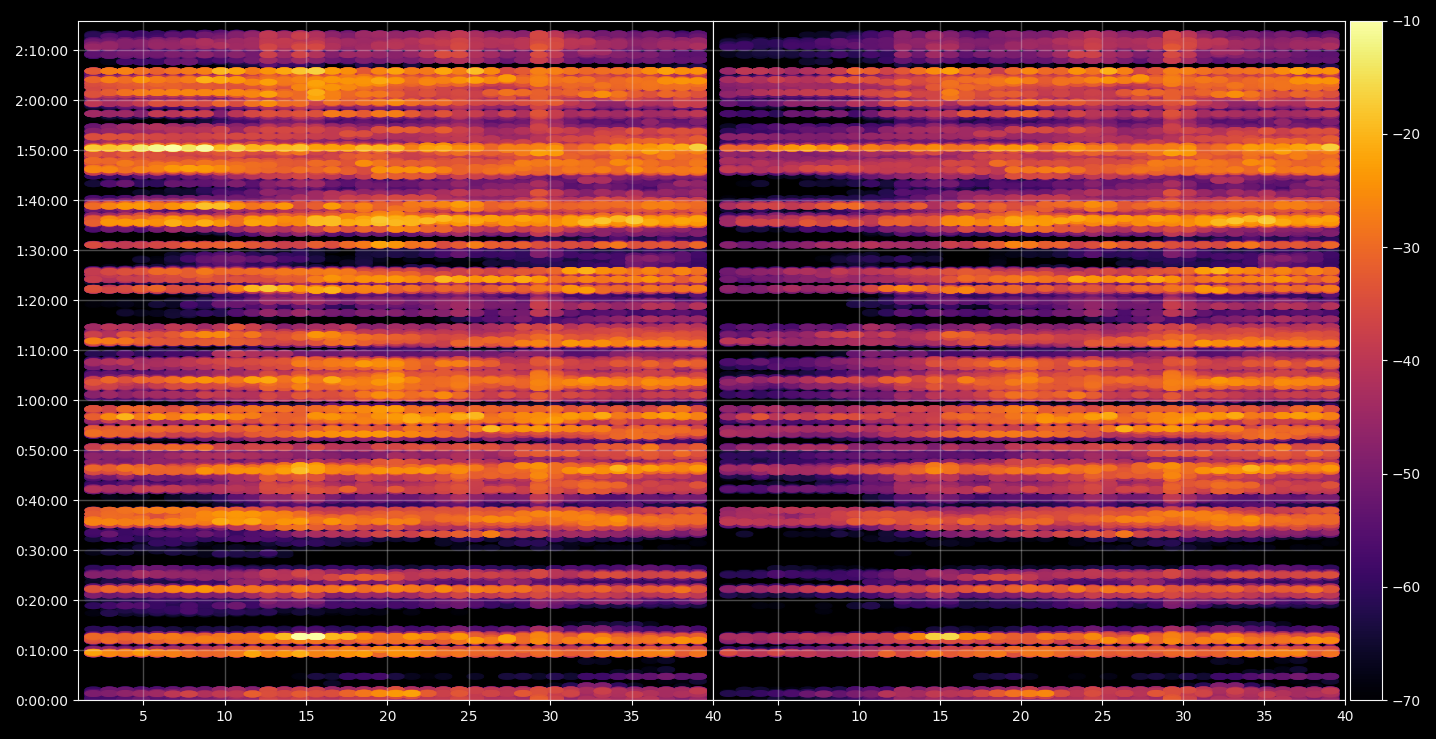Select the left heatmap's x-axis label 15
Image resolution: width=1436 pixels, height=739 pixels.
click(306, 716)
